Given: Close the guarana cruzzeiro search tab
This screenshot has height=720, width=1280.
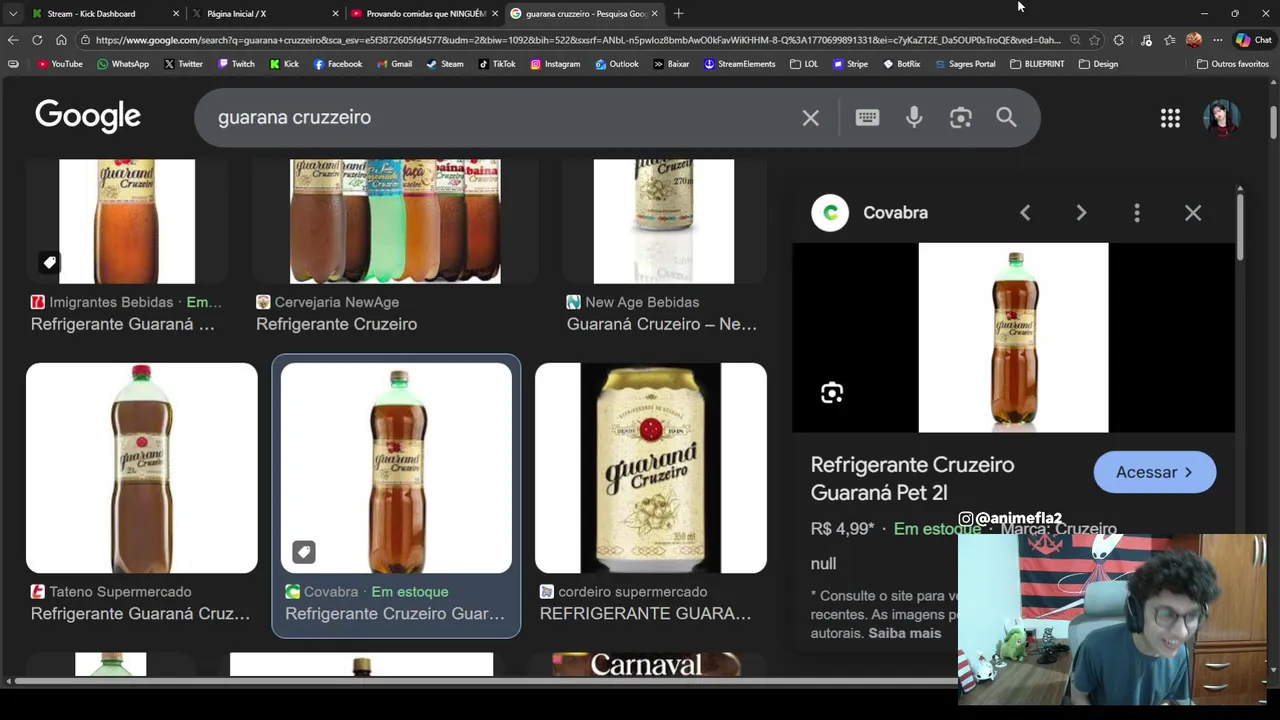Looking at the screenshot, I should point(655,13).
